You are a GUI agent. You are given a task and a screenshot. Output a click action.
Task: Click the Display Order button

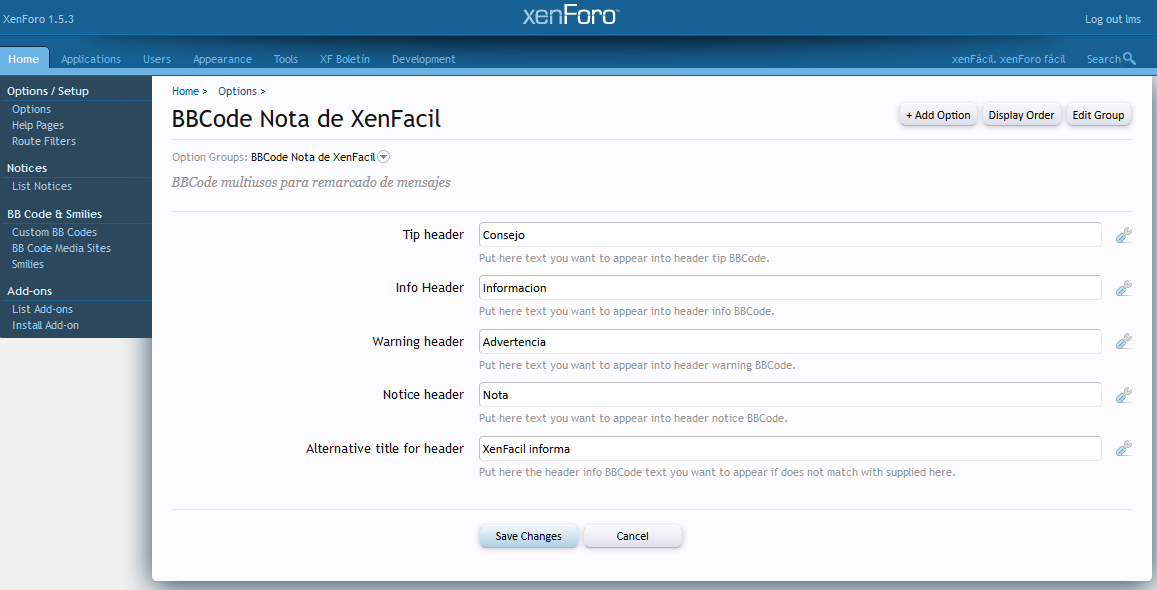tap(1021, 115)
